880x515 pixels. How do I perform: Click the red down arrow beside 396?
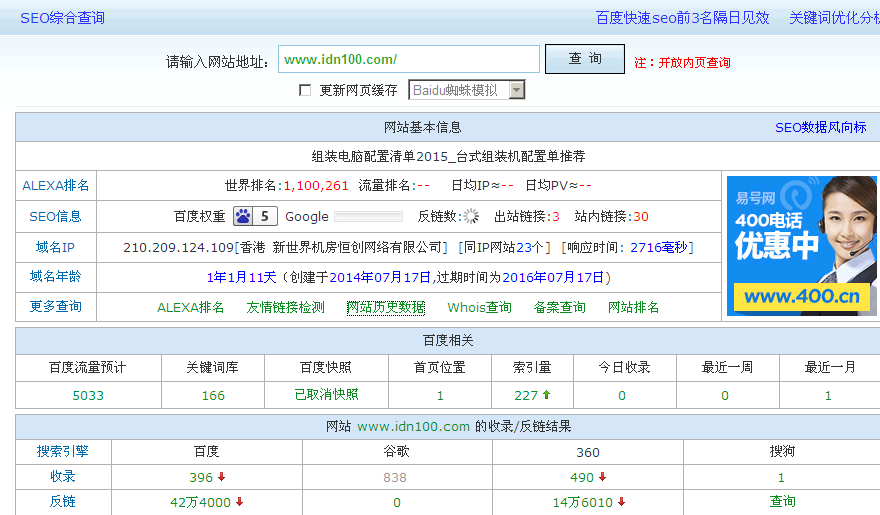tap(222, 476)
